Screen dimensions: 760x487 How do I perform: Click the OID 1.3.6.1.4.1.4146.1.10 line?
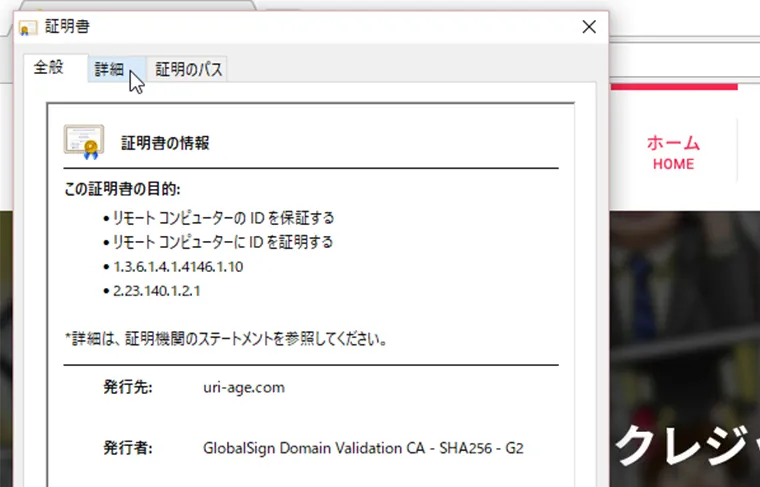coord(178,267)
